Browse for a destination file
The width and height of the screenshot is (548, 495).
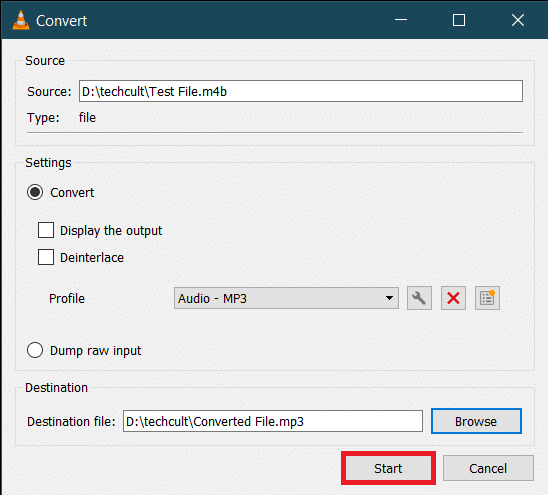(x=476, y=421)
